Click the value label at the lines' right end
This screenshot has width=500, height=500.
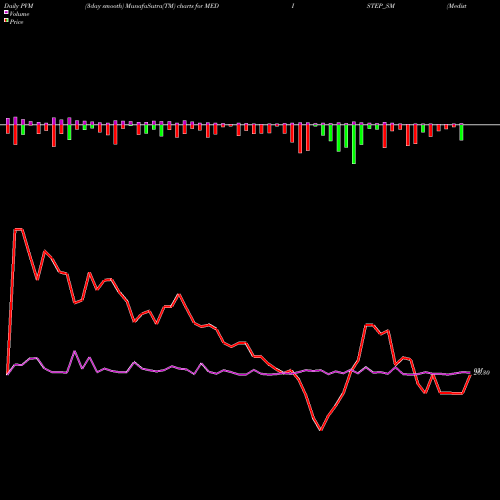coord(482,372)
